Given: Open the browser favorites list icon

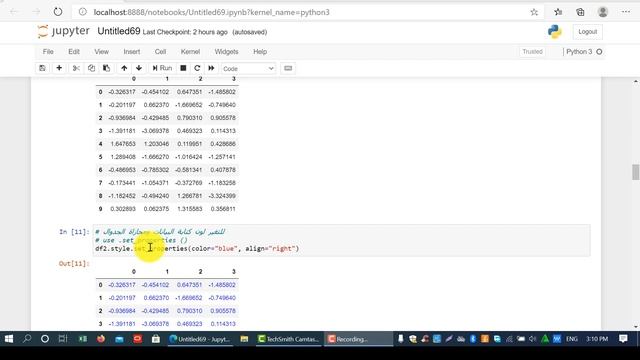Looking at the screenshot, I should pos(558,12).
